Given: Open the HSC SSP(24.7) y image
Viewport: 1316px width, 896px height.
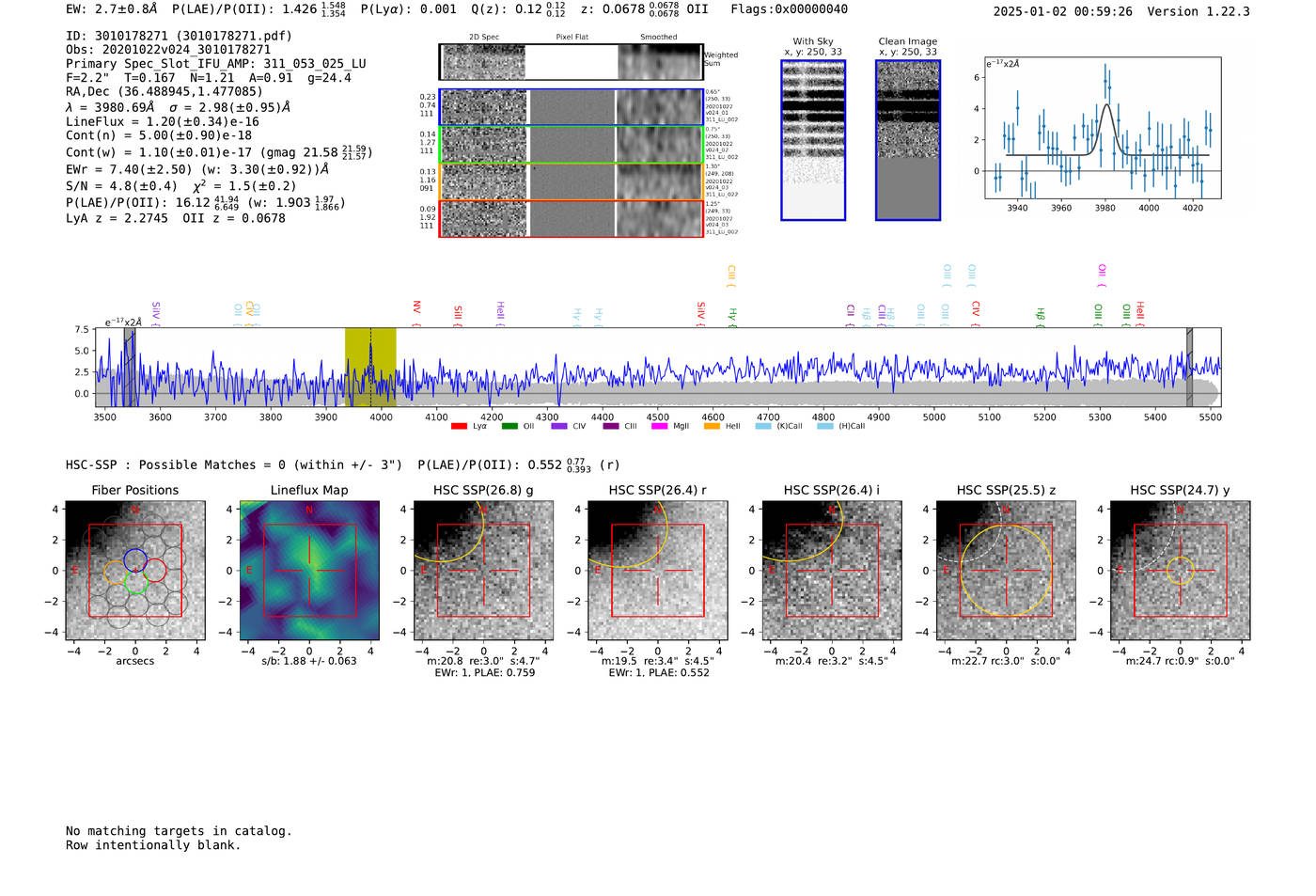Looking at the screenshot, I should tap(1181, 571).
